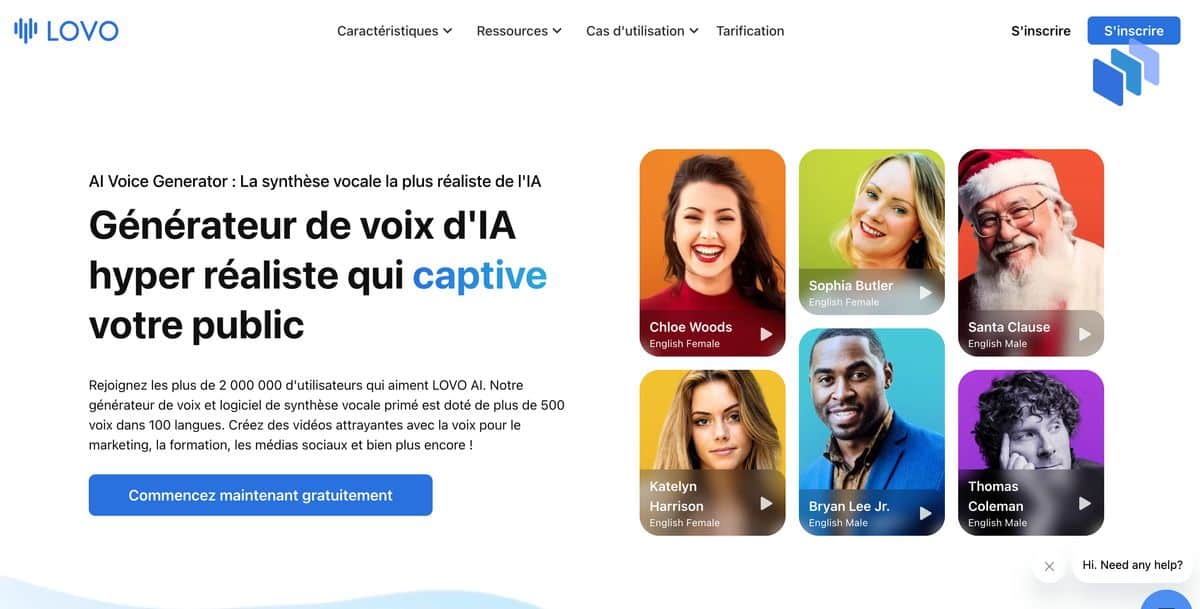Image resolution: width=1200 pixels, height=609 pixels.
Task: Expand the Cas d'utilisation dropdown
Action: click(x=642, y=31)
